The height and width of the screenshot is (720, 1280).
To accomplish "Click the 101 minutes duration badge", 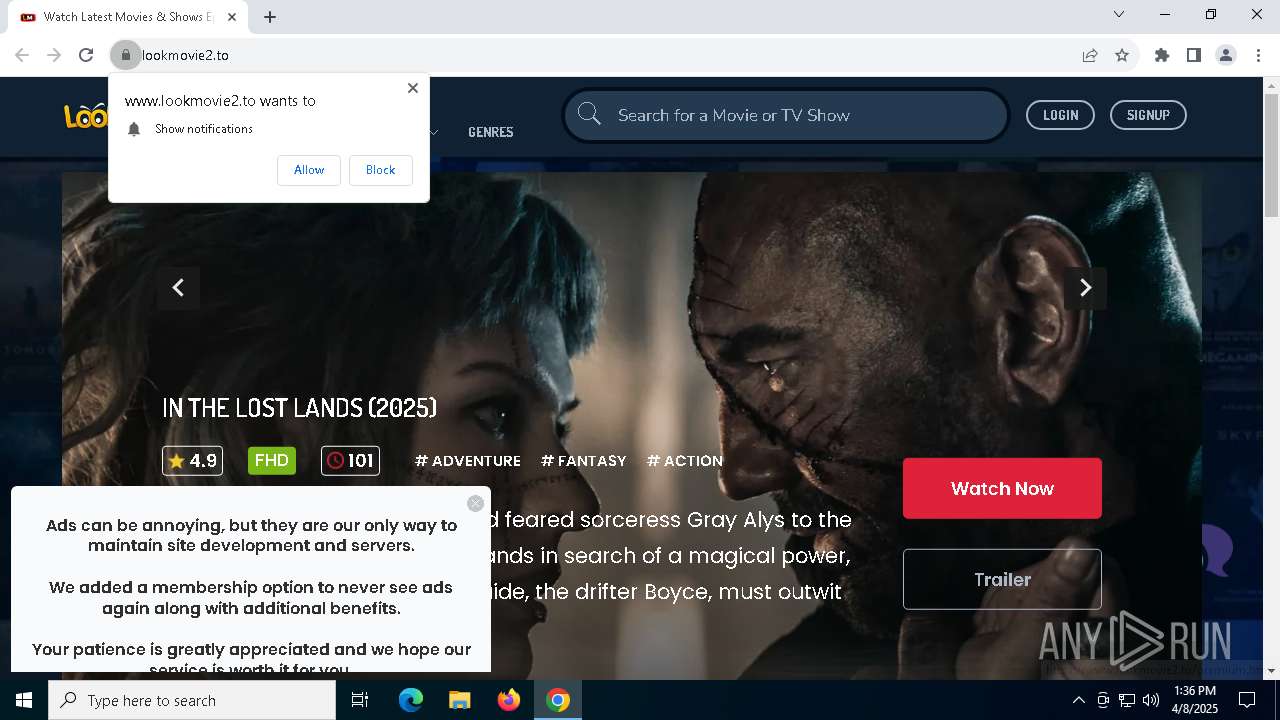I will pos(350,461).
